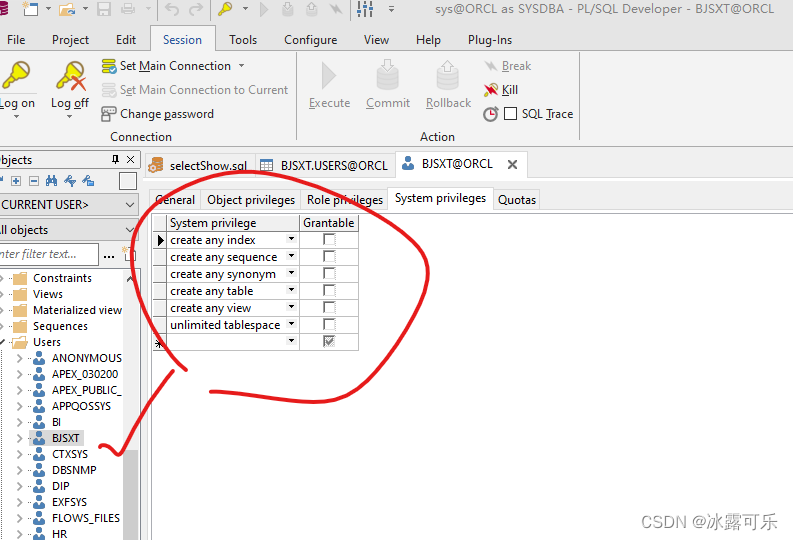Open the Tools ribbon tab

pos(243,40)
